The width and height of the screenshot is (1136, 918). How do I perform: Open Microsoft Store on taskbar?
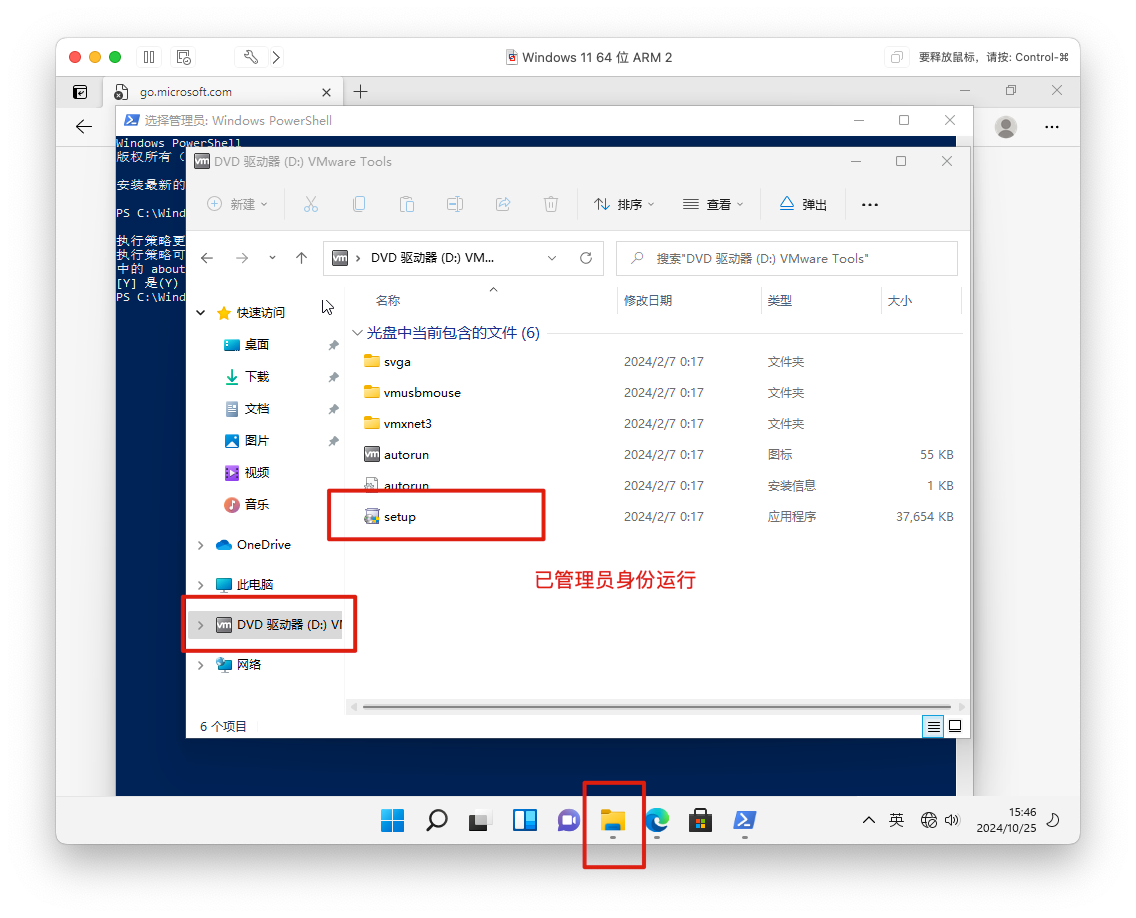(700, 821)
